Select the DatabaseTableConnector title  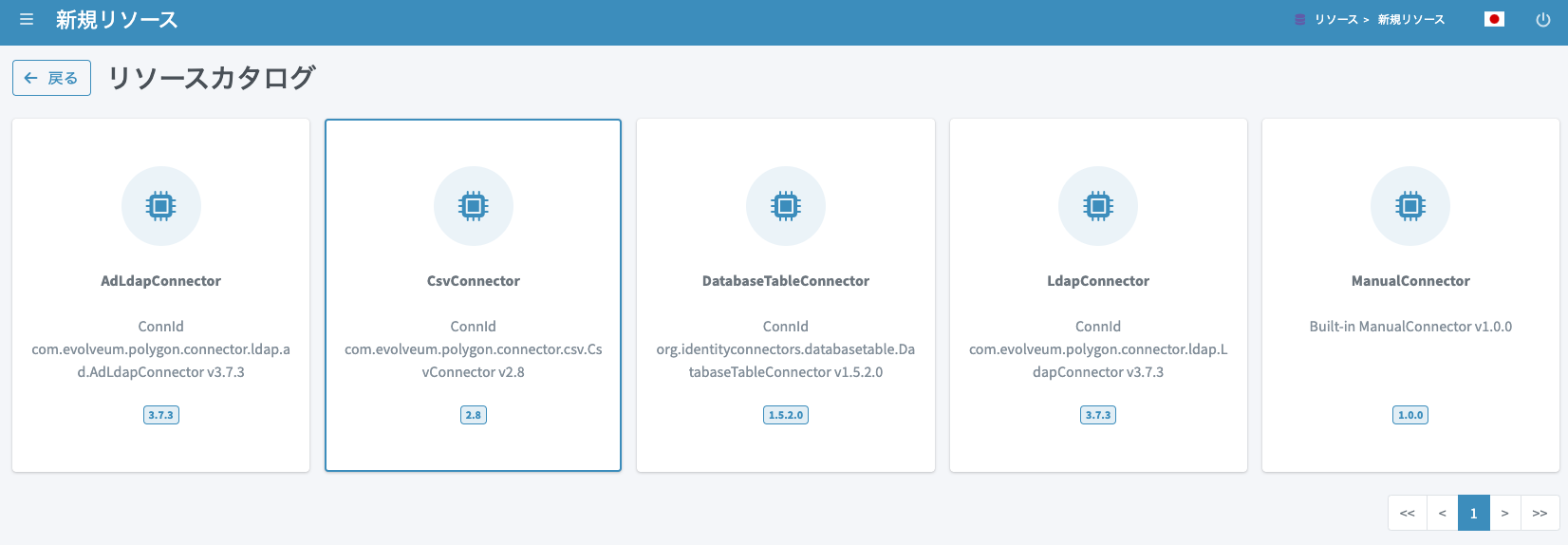(x=786, y=281)
